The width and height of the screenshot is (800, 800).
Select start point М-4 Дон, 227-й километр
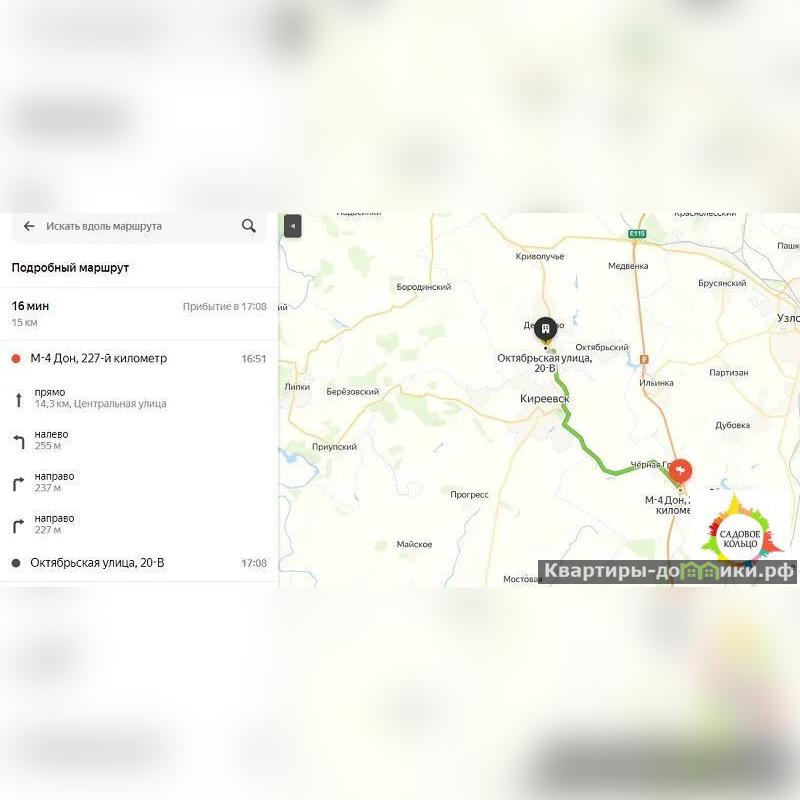coord(139,359)
